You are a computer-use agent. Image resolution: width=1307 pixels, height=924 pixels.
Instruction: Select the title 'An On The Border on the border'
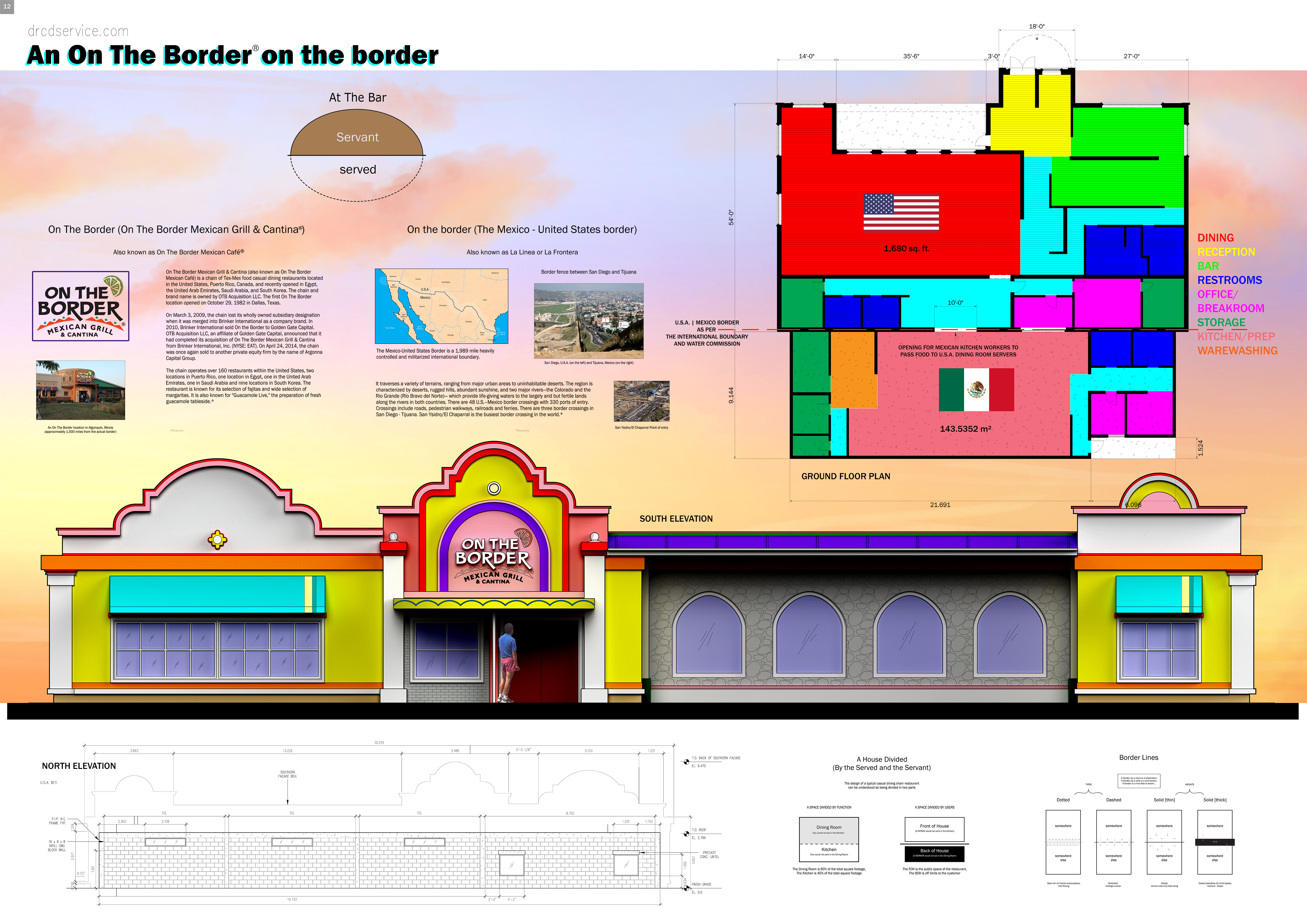(x=232, y=55)
